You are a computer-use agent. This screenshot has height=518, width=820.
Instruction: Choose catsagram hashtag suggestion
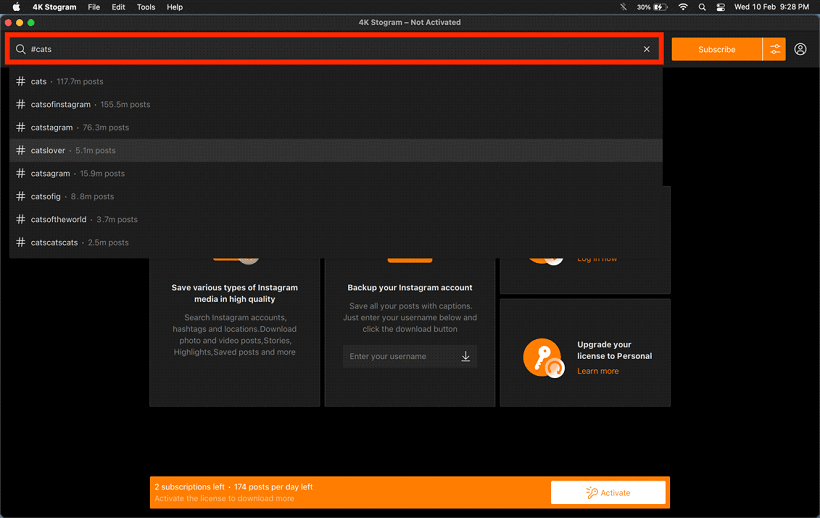(336, 174)
